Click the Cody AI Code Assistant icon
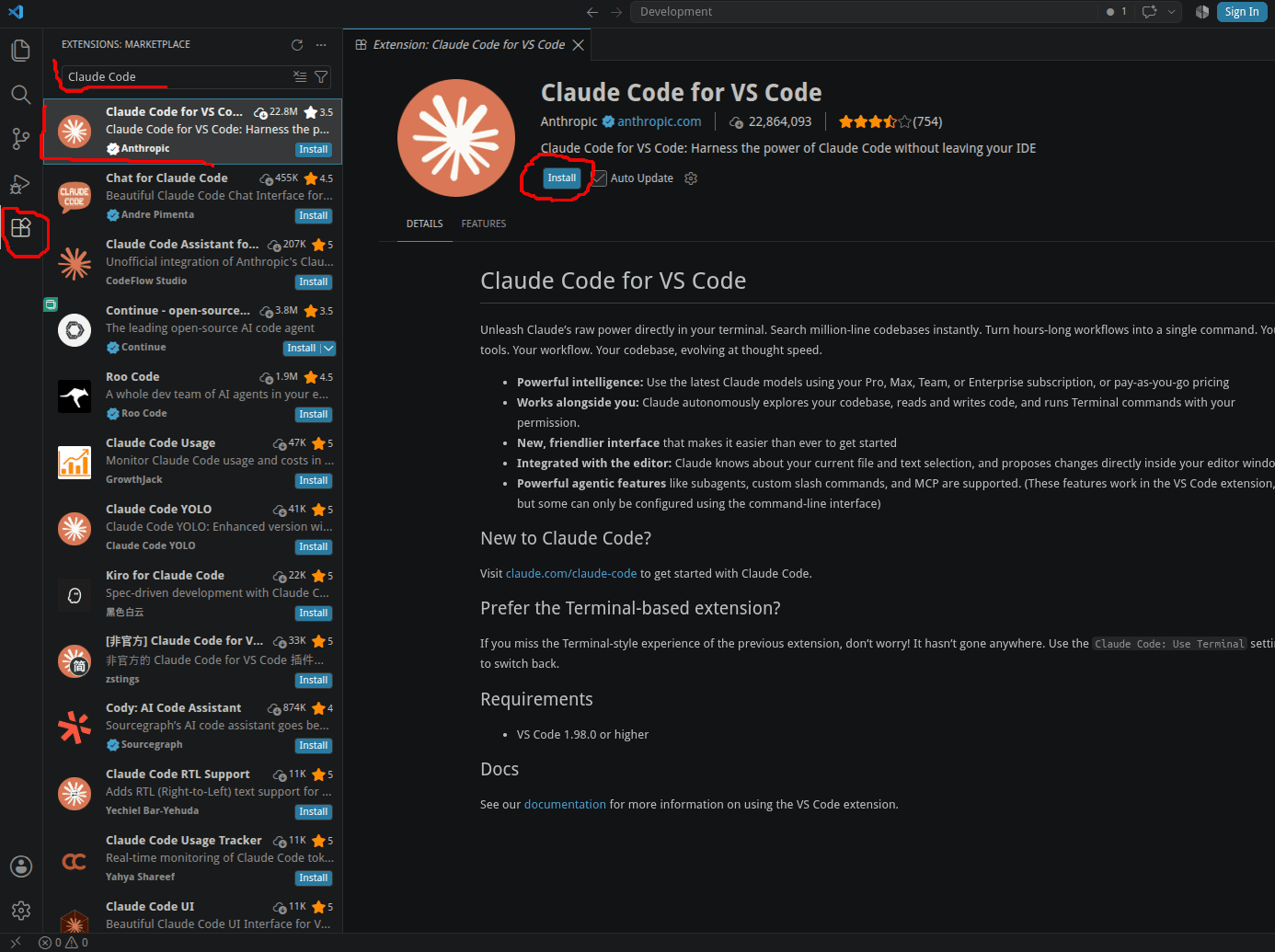This screenshot has height=952, width=1275. click(75, 727)
